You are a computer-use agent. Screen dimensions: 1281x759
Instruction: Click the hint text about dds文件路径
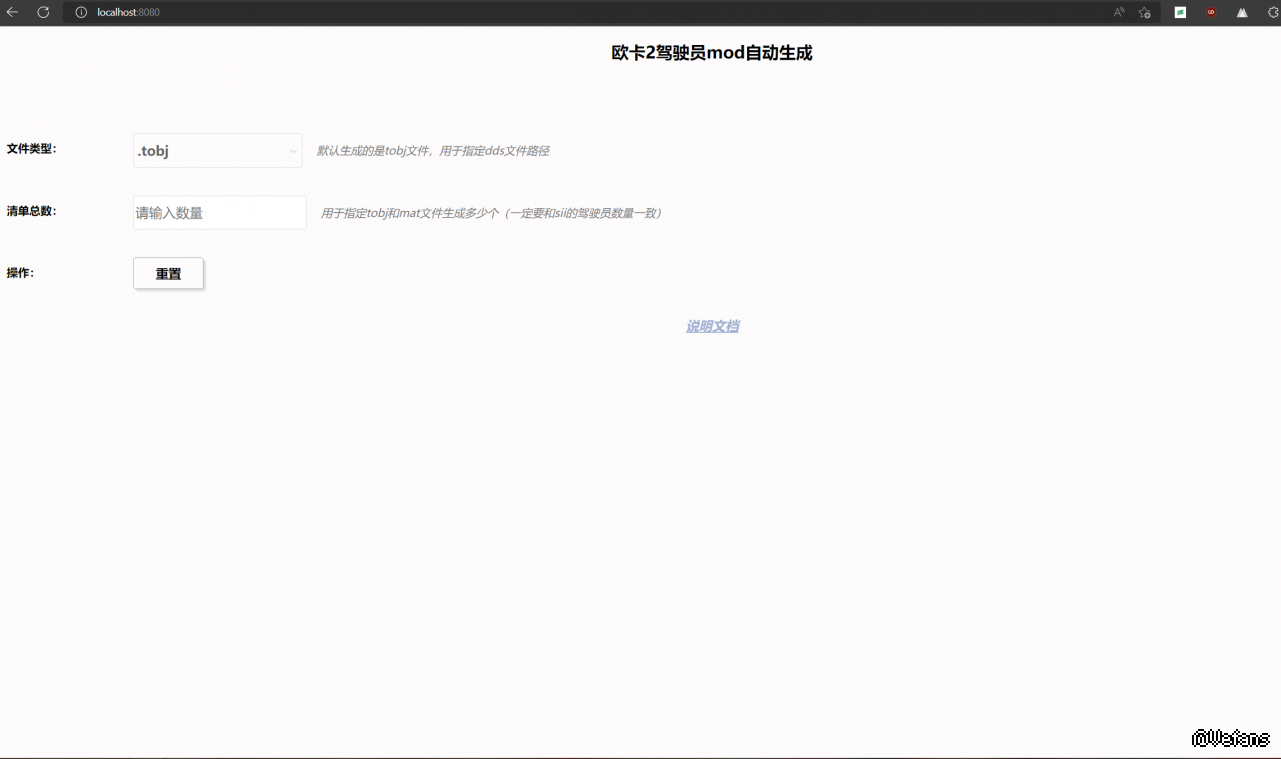pyautogui.click(x=433, y=151)
